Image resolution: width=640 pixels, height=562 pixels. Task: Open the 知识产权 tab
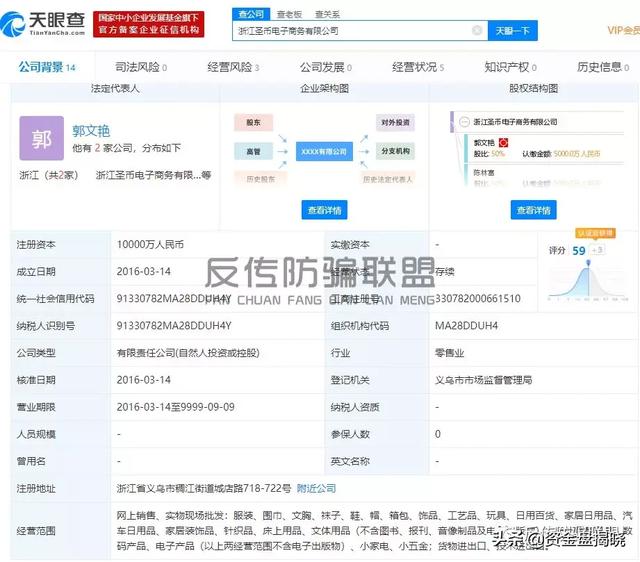point(511,67)
